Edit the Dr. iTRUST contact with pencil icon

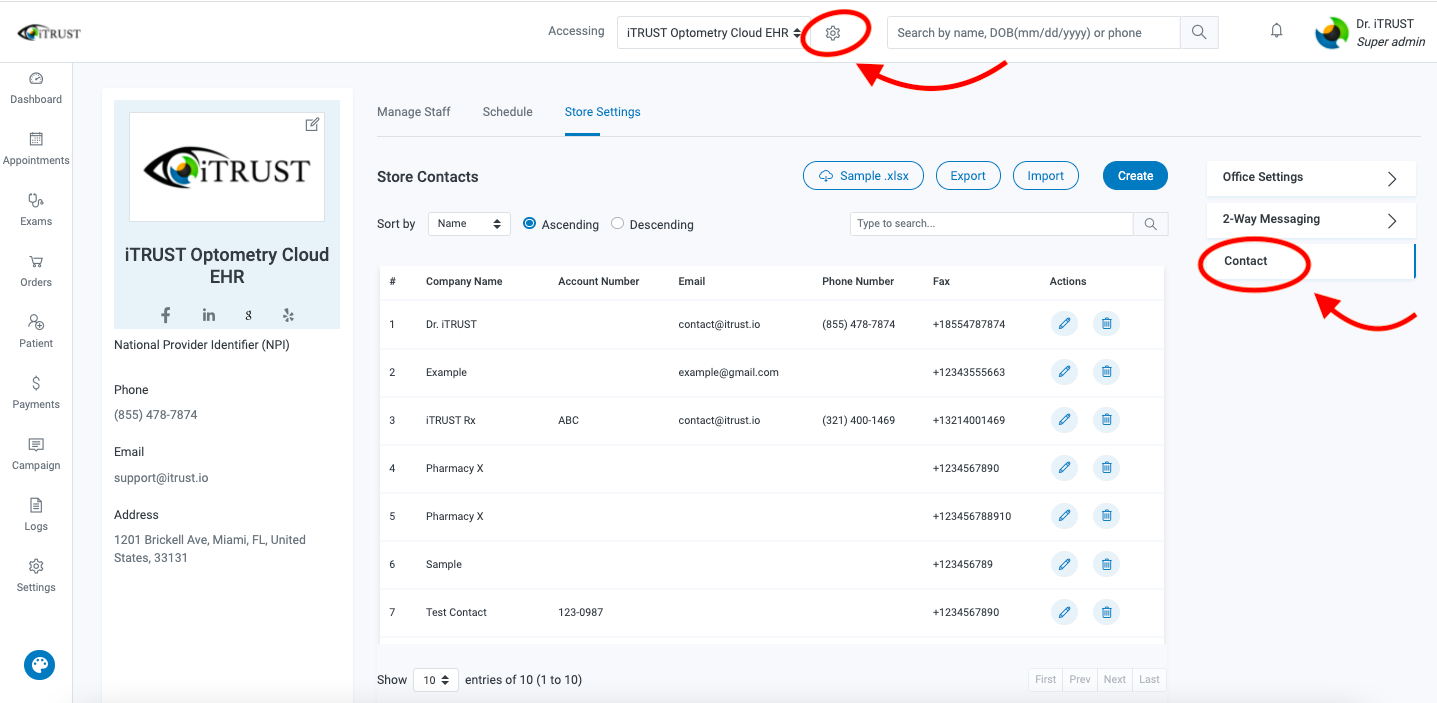point(1064,323)
